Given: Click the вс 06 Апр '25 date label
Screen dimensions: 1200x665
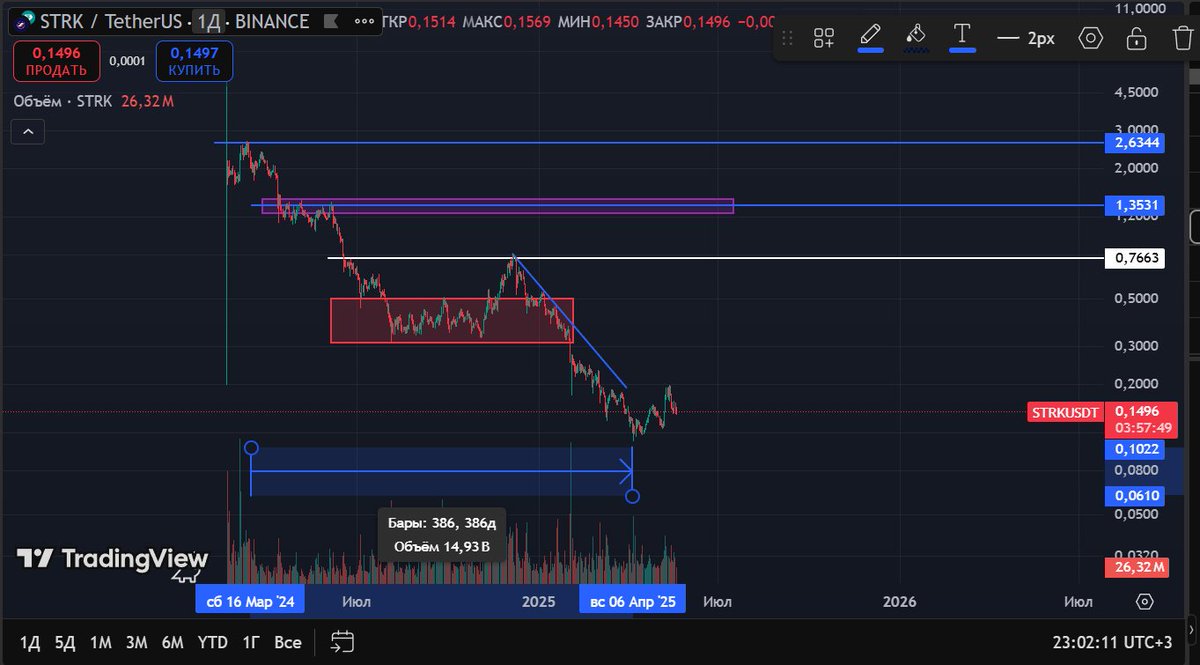Looking at the screenshot, I should (x=632, y=601).
